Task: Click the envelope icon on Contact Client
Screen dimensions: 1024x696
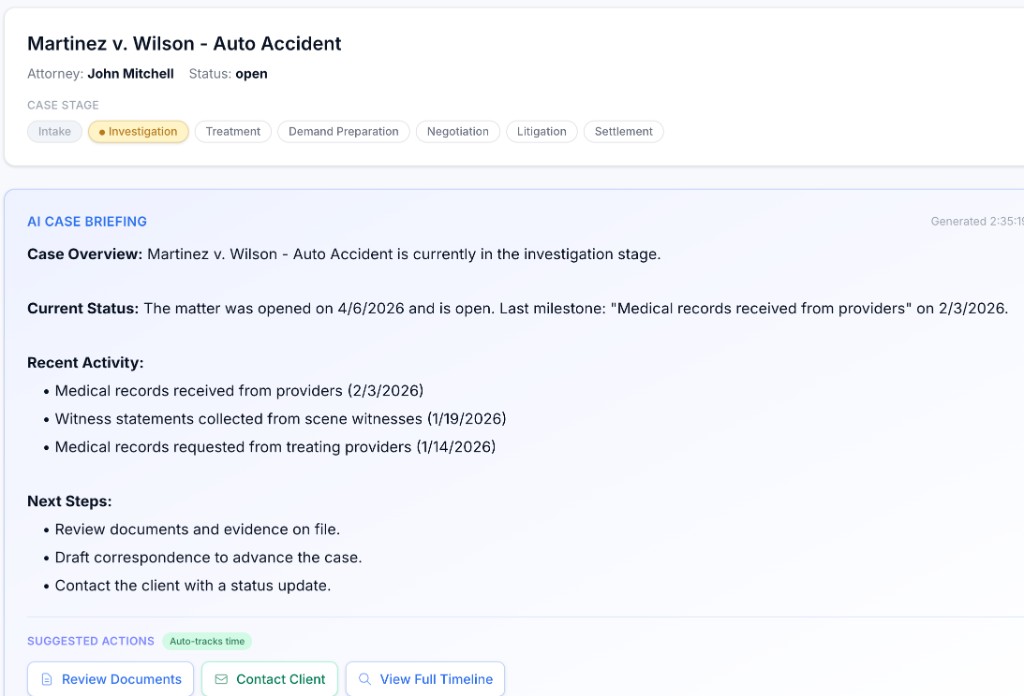Action: tap(221, 680)
